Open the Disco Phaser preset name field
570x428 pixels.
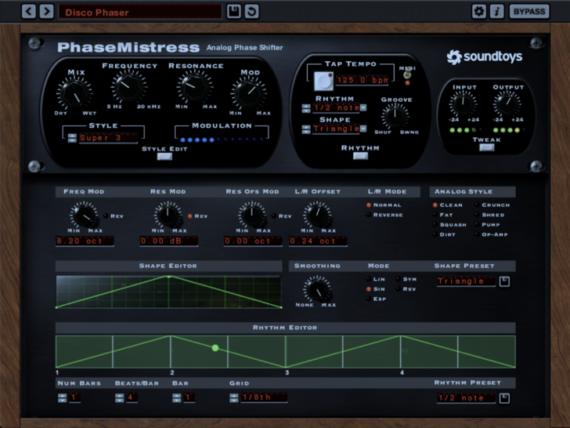[140, 12]
